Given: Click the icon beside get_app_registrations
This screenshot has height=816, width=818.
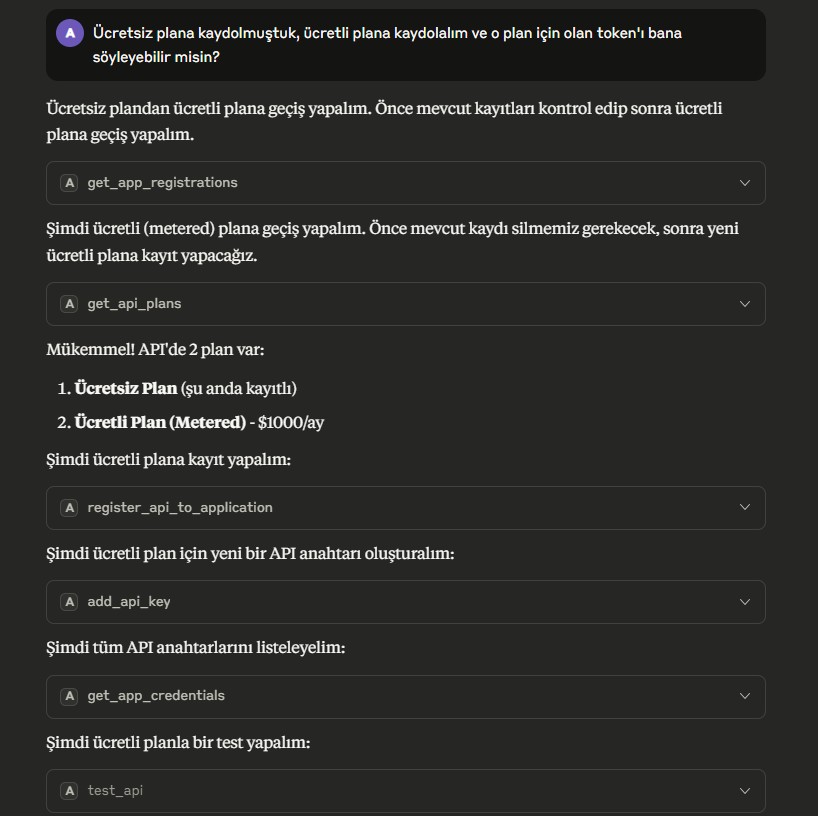Looking at the screenshot, I should click(69, 183).
